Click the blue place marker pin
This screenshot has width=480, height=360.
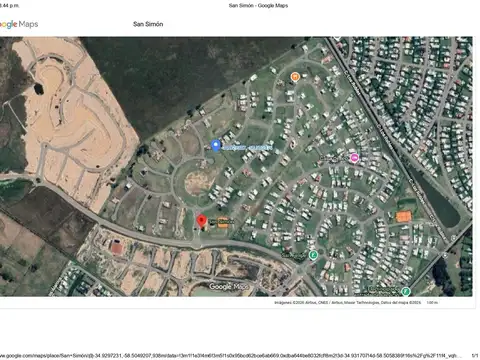(216, 146)
